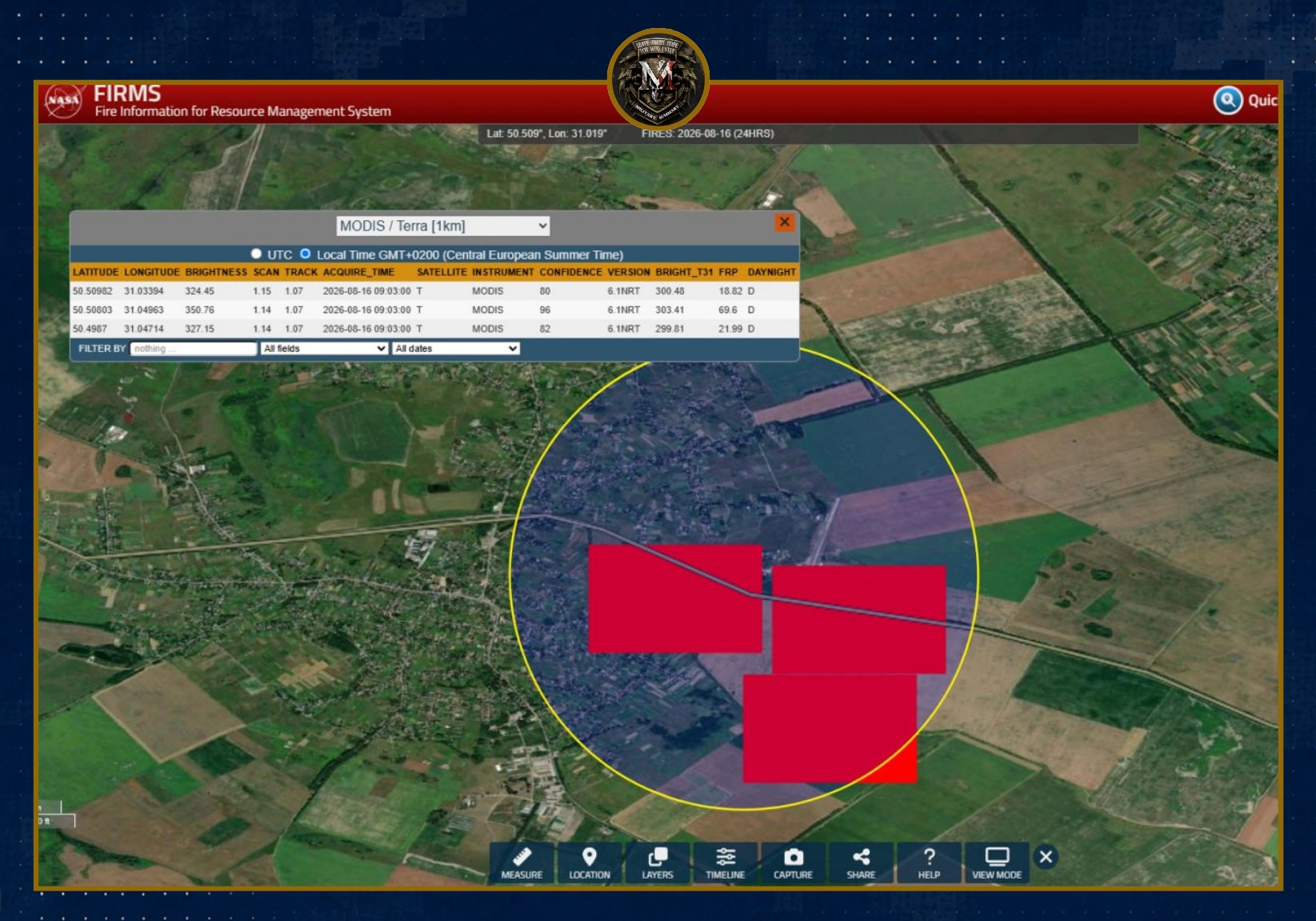1316x921 pixels.
Task: Sort table by FRP column header
Action: 728,272
